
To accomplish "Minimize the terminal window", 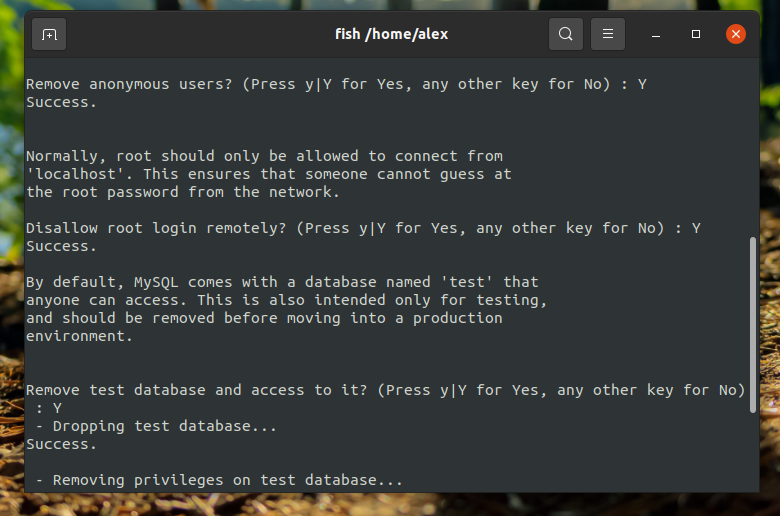I will 656,34.
